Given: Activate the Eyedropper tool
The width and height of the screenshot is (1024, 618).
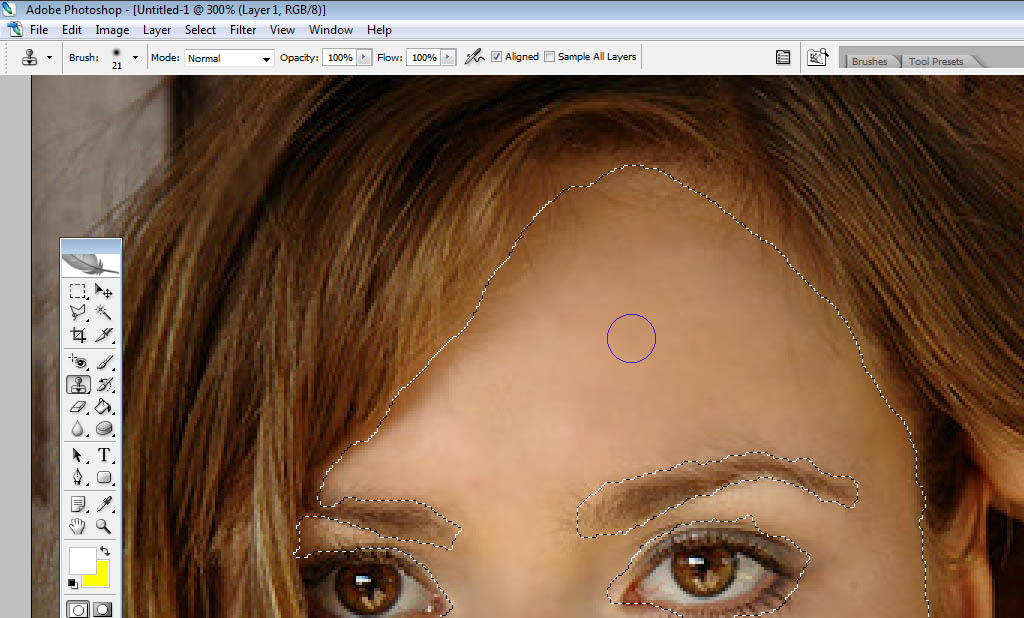Looking at the screenshot, I should pos(104,504).
